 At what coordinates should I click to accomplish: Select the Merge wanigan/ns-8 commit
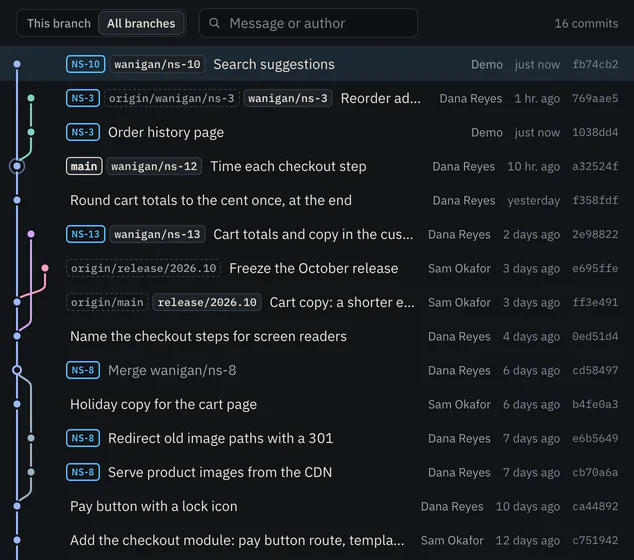172,370
